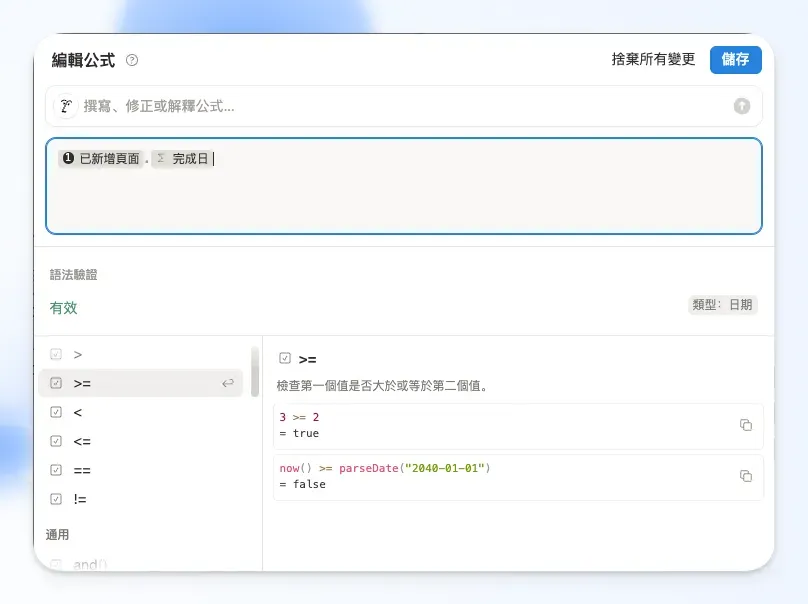This screenshot has height=604, width=808.
Task: Click the 類型：日期 type badge
Action: pos(722,305)
